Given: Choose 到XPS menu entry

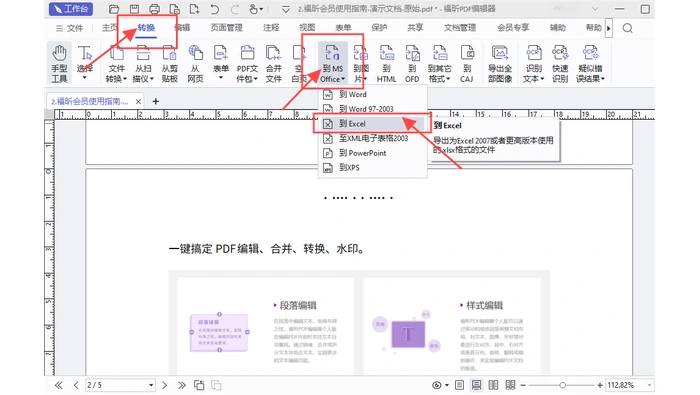Looking at the screenshot, I should (x=373, y=168).
